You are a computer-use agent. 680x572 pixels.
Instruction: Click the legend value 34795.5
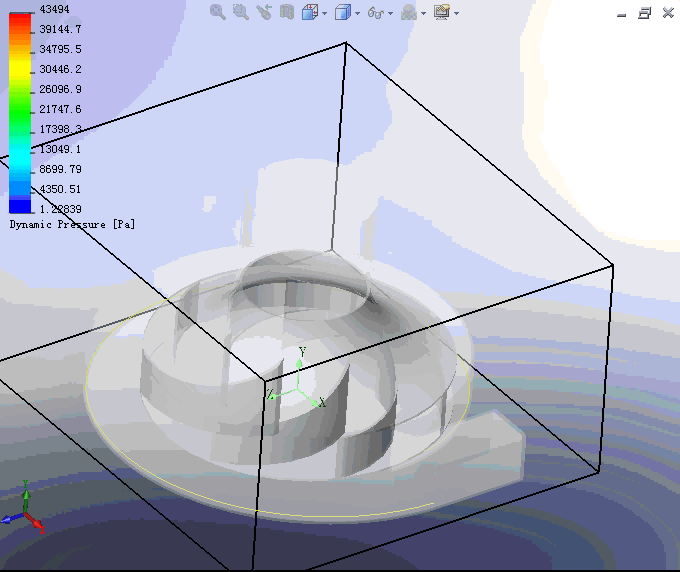(60, 49)
